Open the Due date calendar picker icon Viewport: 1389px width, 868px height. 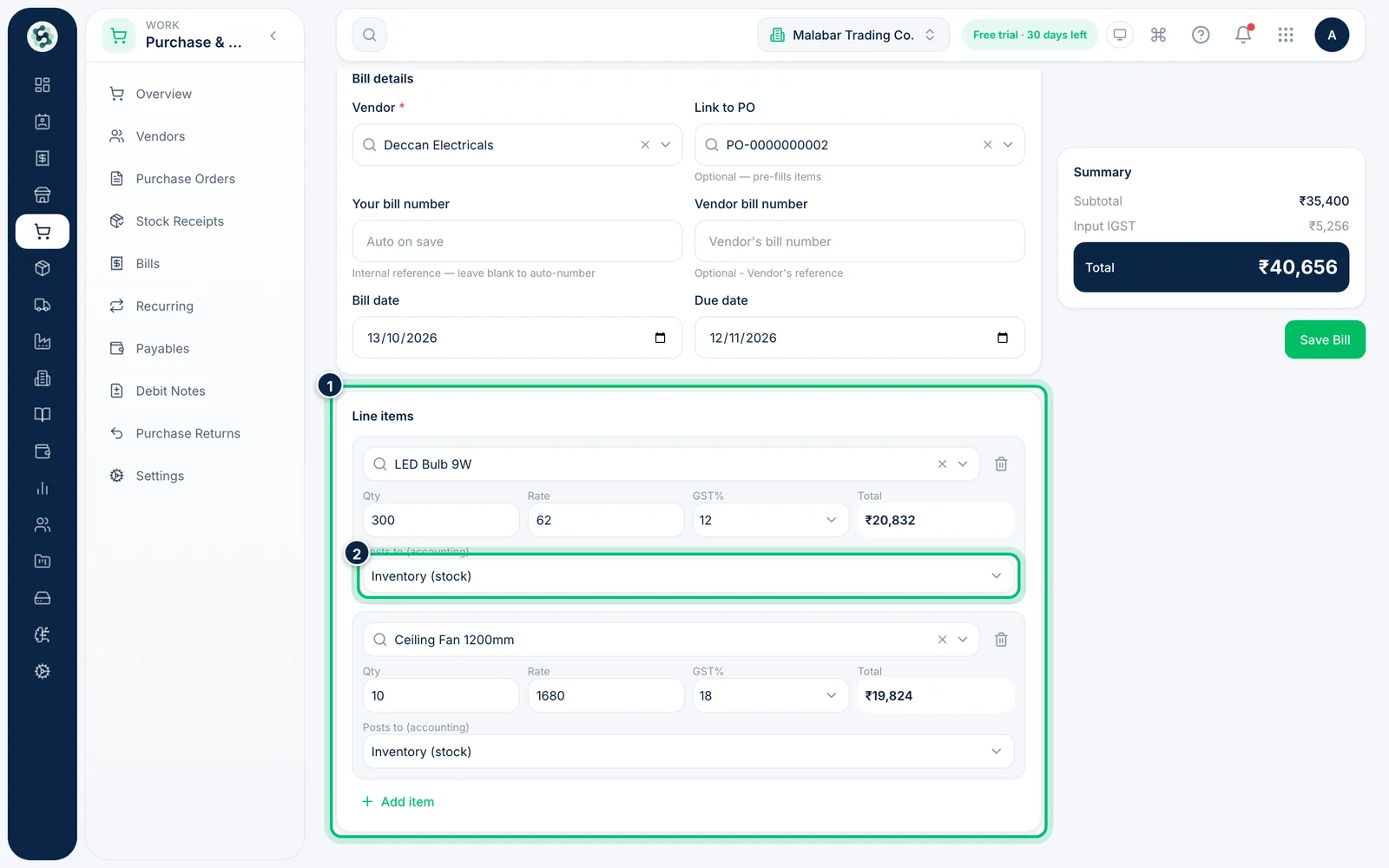(x=1003, y=338)
